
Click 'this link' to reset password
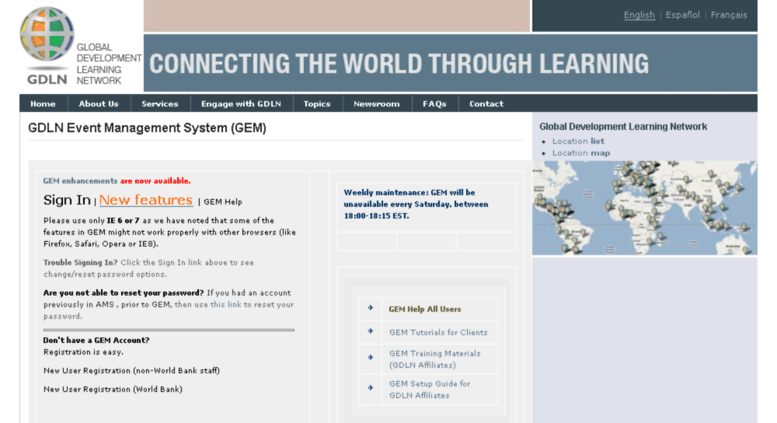click(225, 305)
